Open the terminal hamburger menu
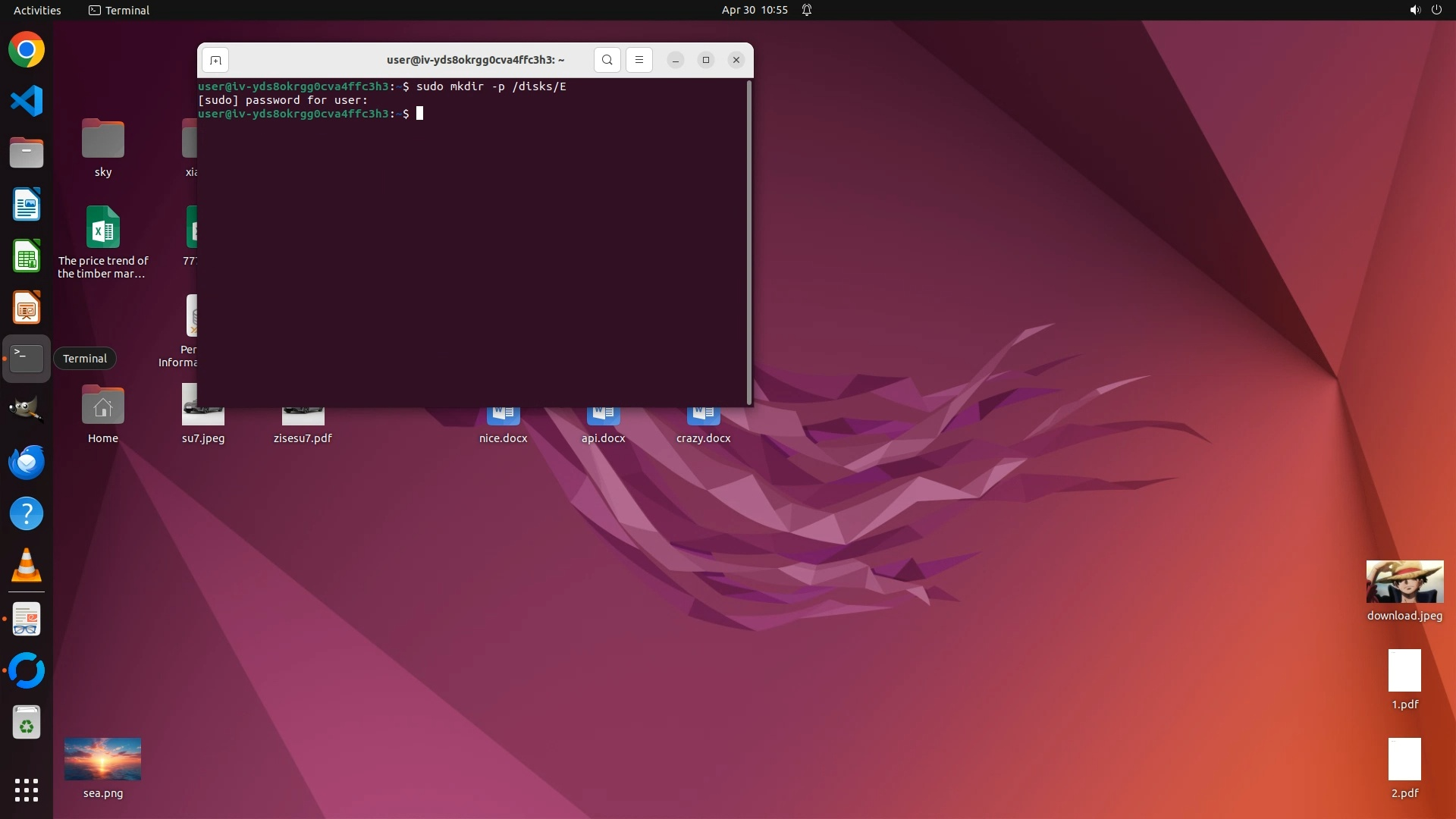This screenshot has width=1456, height=819. [x=639, y=60]
